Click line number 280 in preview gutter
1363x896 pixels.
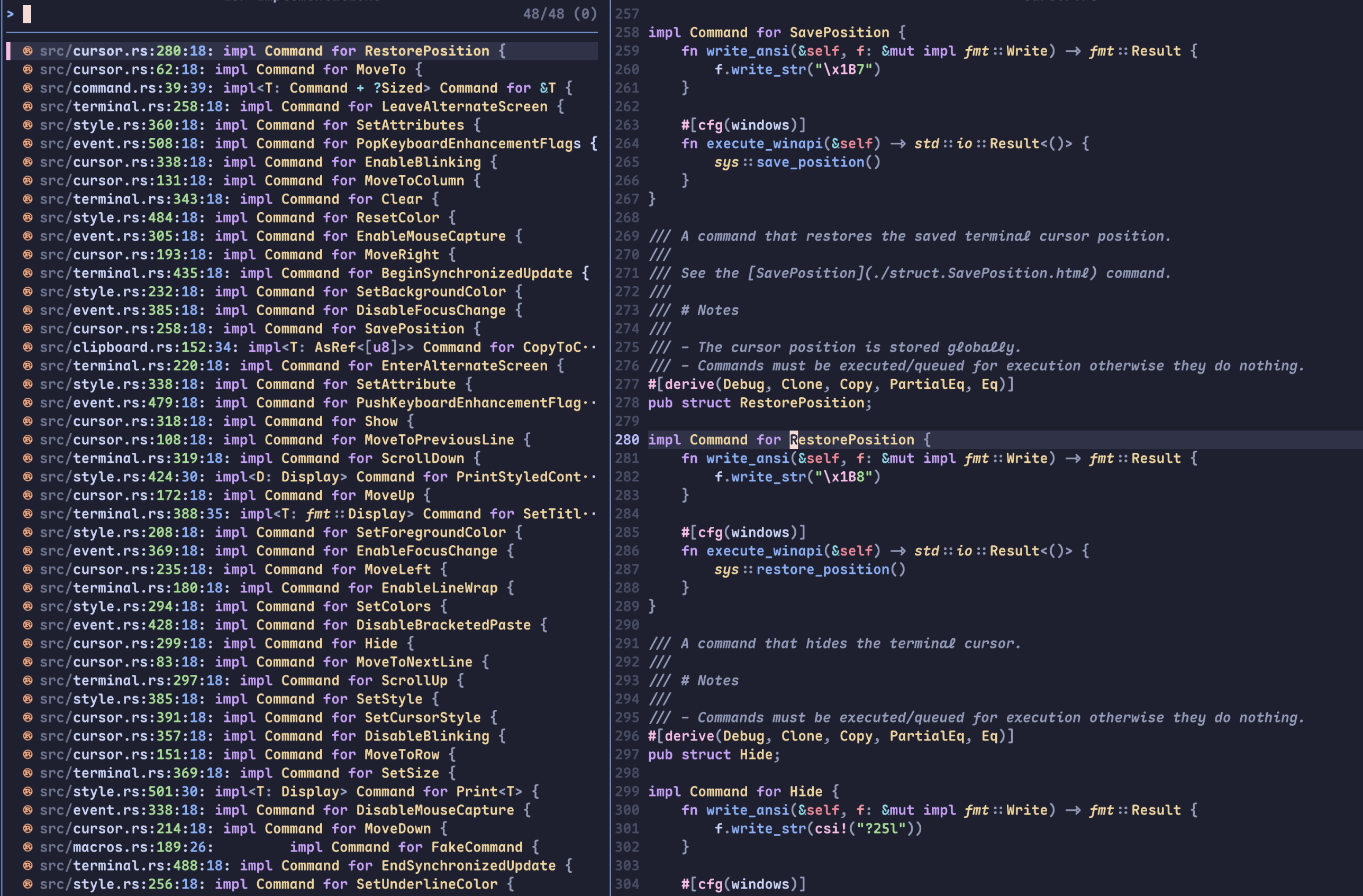coord(626,440)
